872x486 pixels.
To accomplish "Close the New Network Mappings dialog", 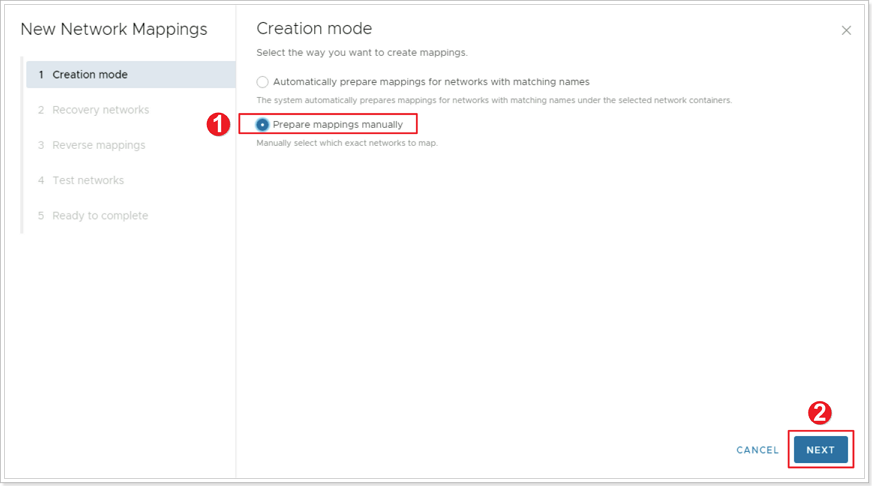I will 846,31.
